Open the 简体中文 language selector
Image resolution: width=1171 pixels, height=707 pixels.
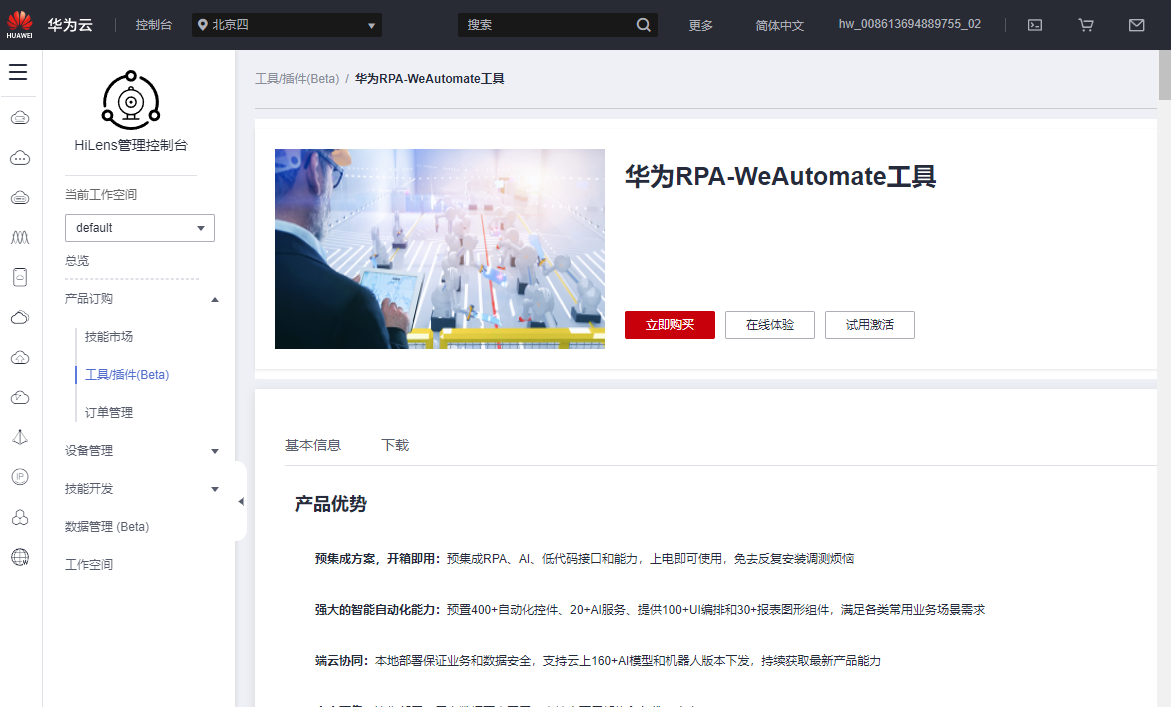coord(780,25)
